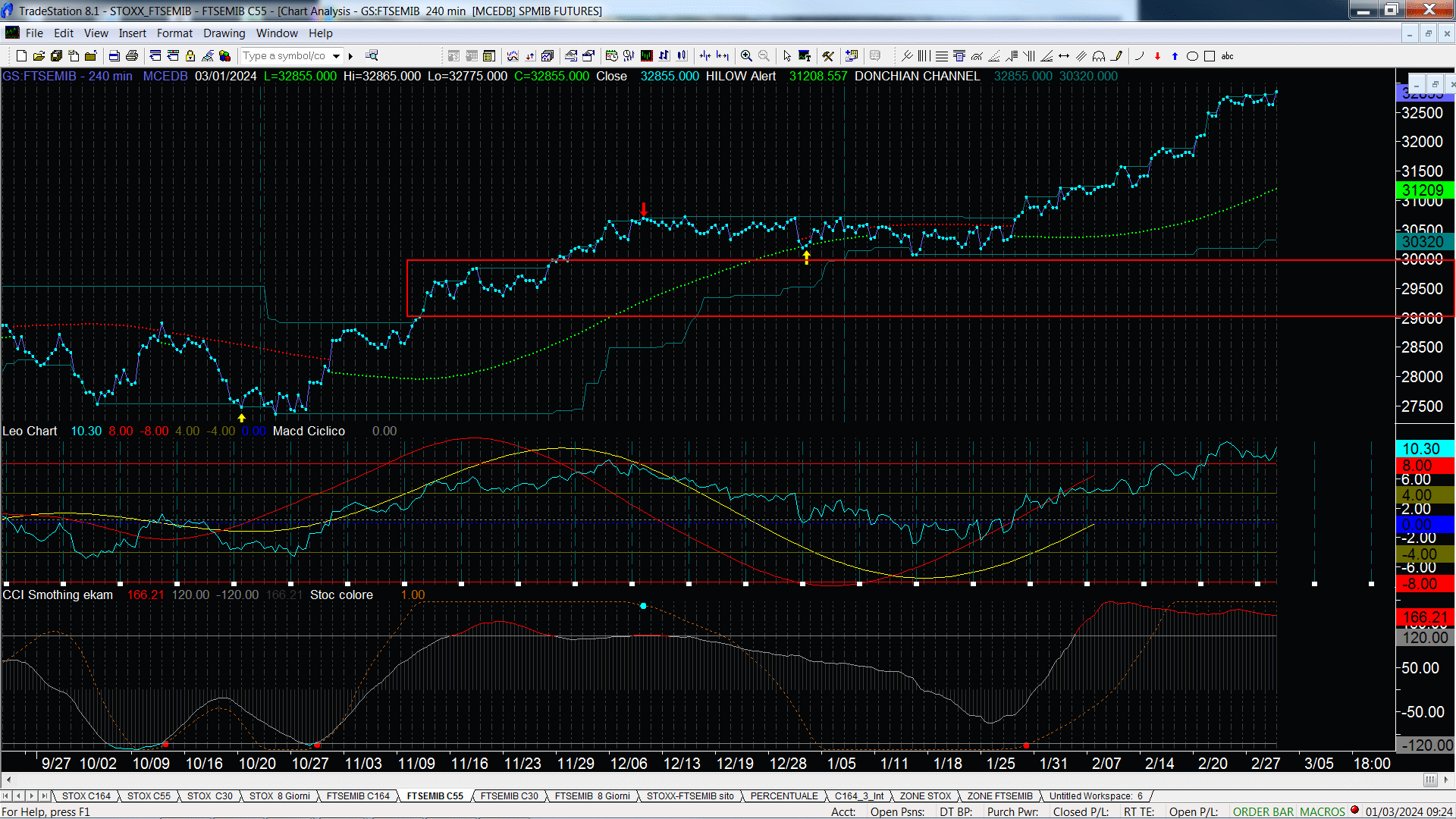Switch to the FTSEMIB C164 tab
The image size is (1456, 819).
pyautogui.click(x=358, y=795)
